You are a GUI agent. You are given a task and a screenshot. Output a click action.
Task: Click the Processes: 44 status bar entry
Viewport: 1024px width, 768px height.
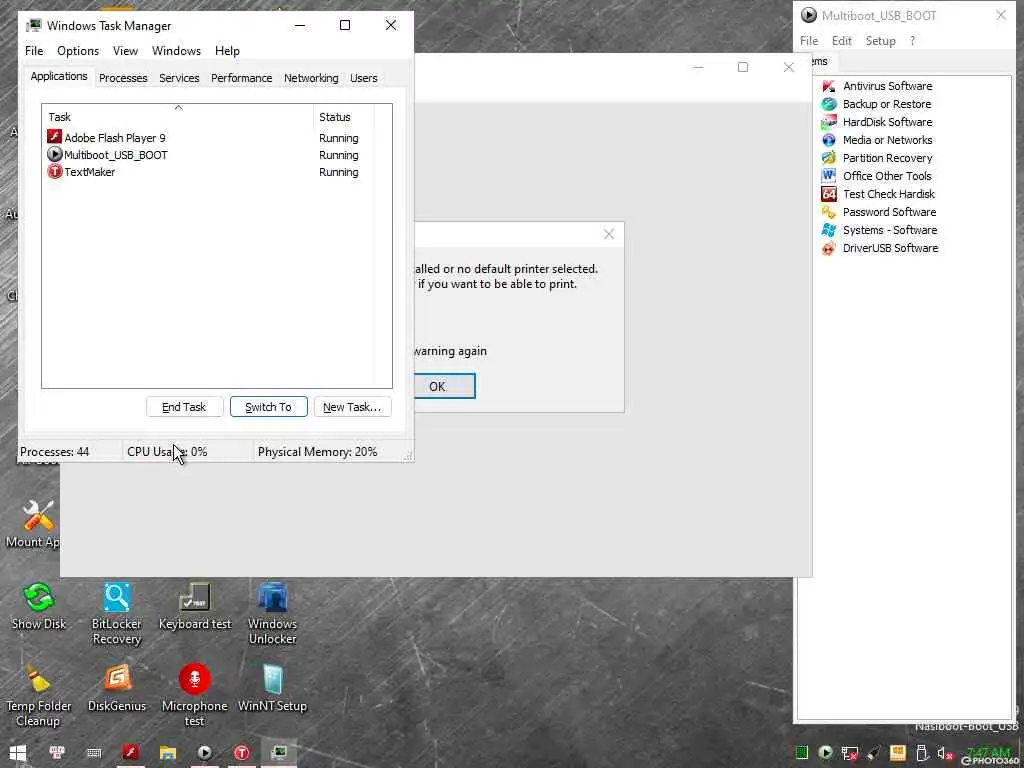pos(54,452)
